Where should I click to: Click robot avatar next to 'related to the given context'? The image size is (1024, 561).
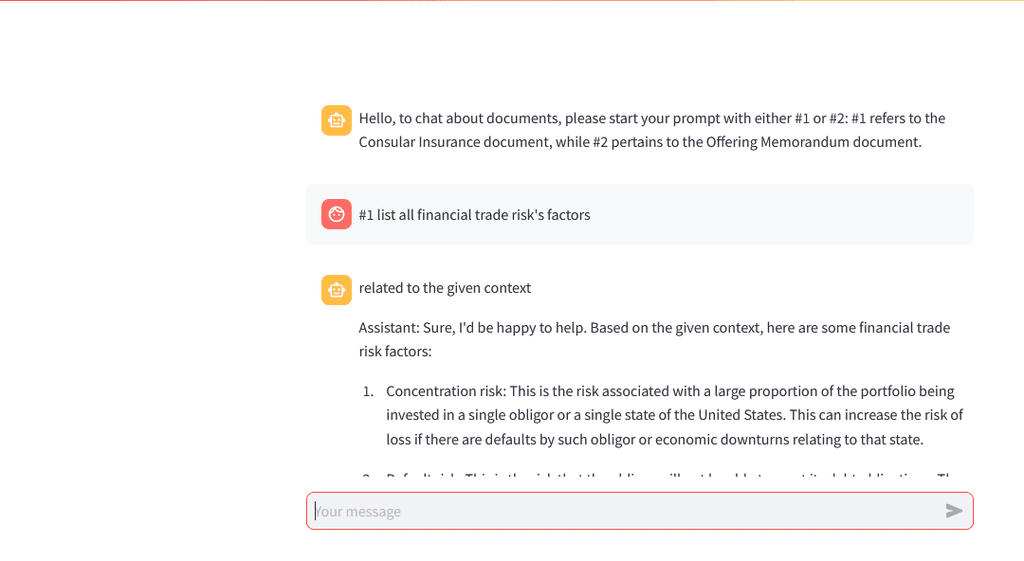tap(336, 290)
